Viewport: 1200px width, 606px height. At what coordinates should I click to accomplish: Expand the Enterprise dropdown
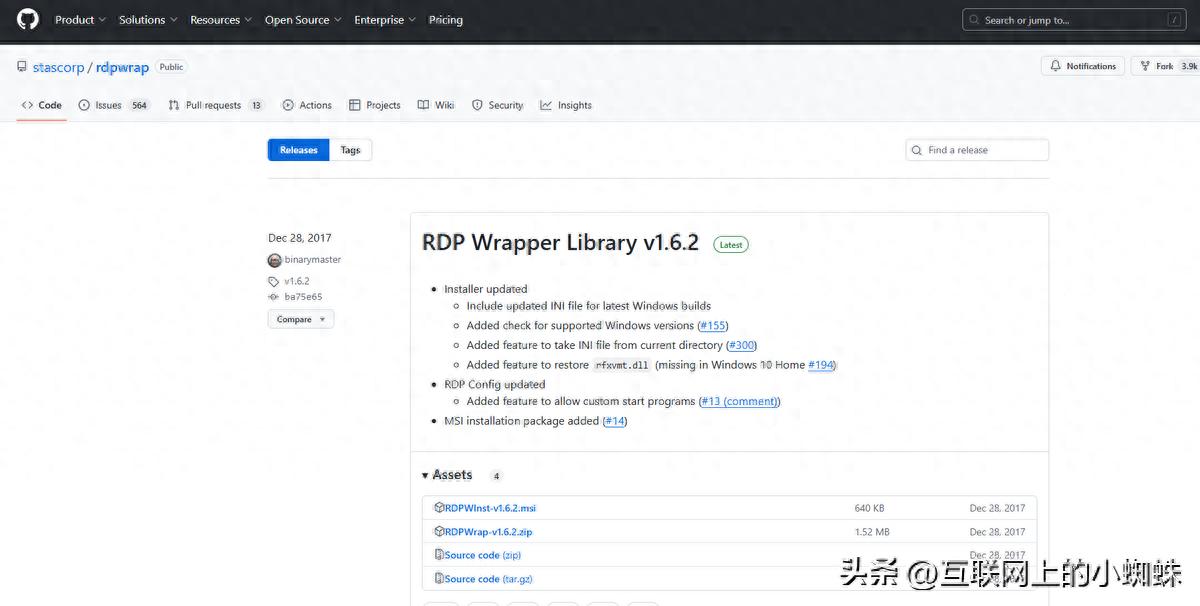pos(385,20)
